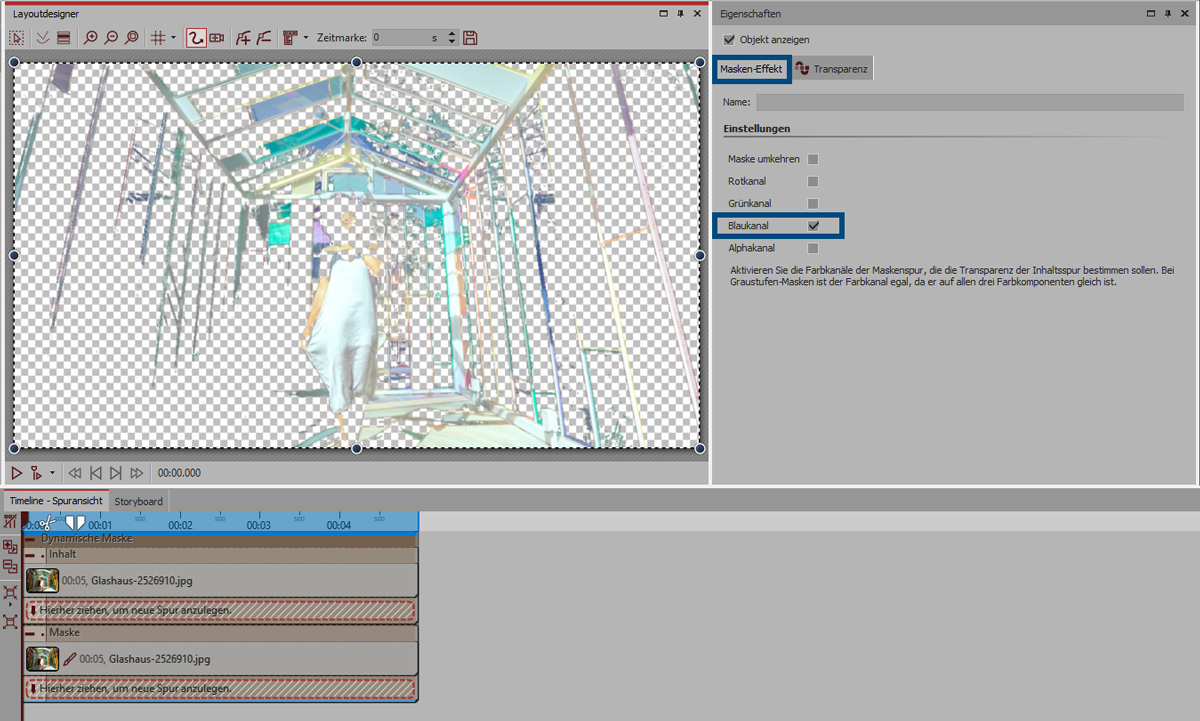Viewport: 1200px width, 721px height.
Task: Switch to the Storyboard tab
Action: point(138,501)
